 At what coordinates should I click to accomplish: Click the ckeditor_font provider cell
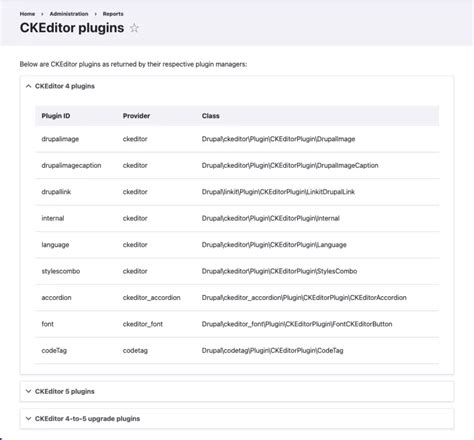click(x=143, y=324)
